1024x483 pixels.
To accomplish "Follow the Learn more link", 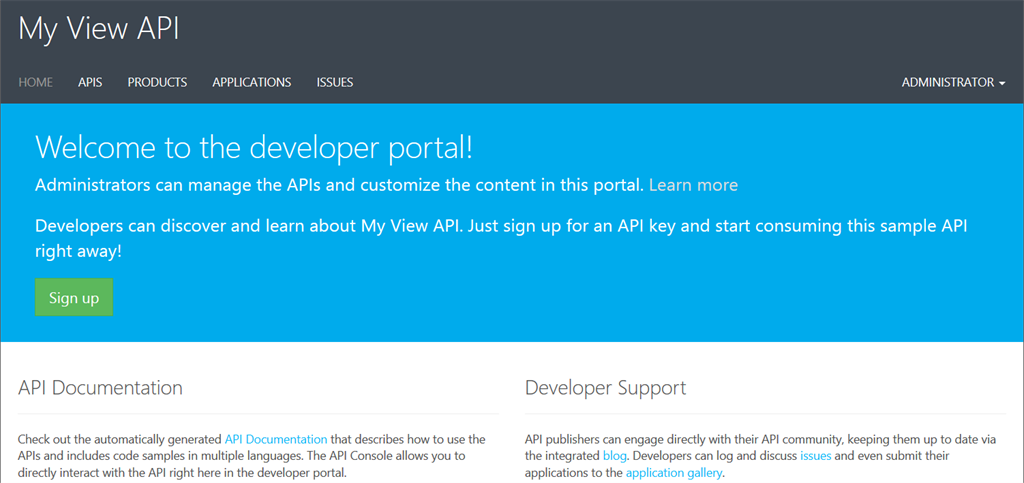I will [x=693, y=185].
